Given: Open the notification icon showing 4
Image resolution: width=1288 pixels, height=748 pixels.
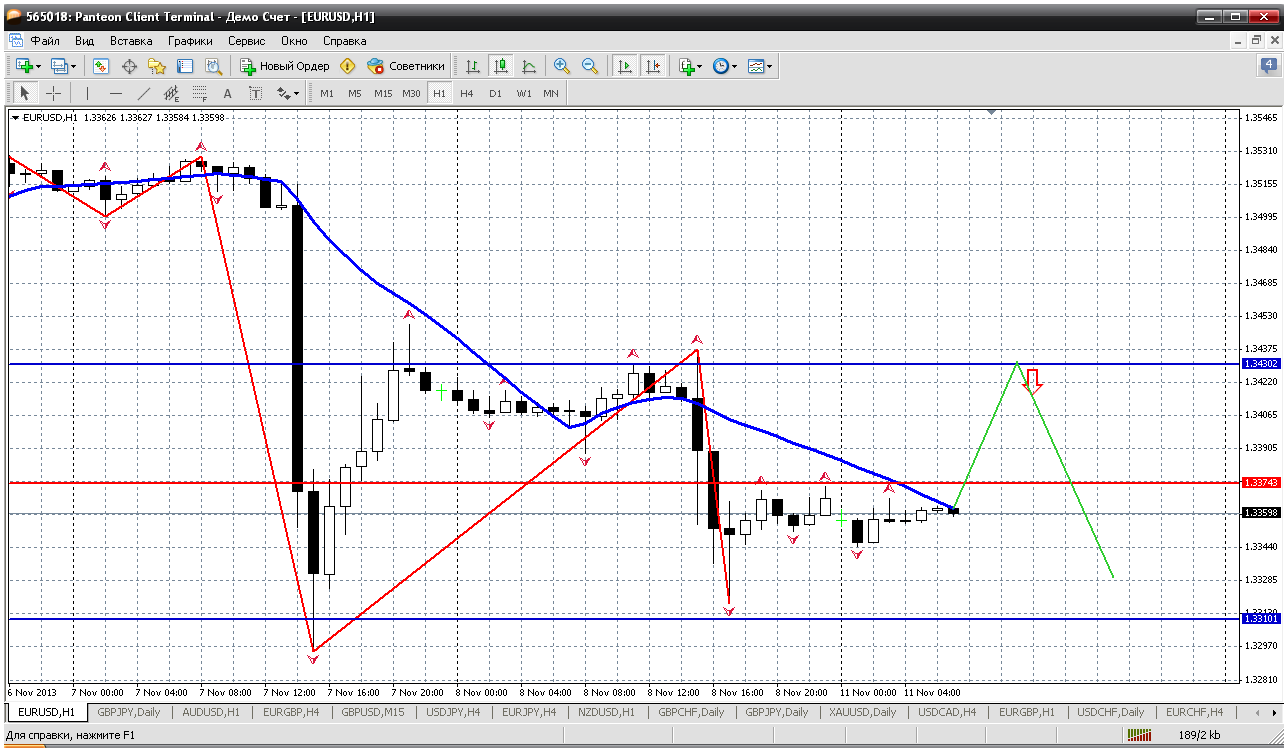Looking at the screenshot, I should tap(1268, 66).
